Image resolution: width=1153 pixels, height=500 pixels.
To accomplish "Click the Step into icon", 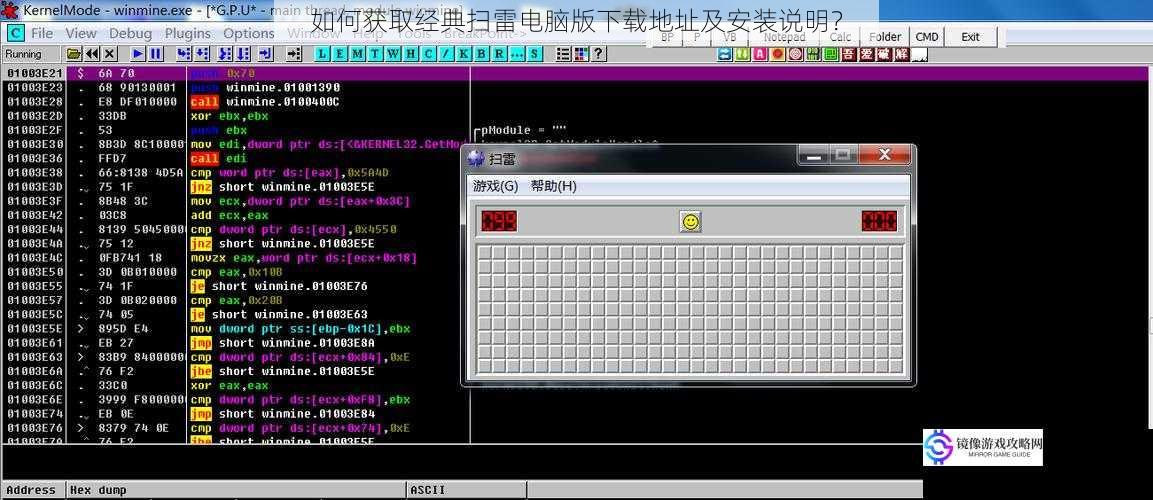I will (x=184, y=54).
